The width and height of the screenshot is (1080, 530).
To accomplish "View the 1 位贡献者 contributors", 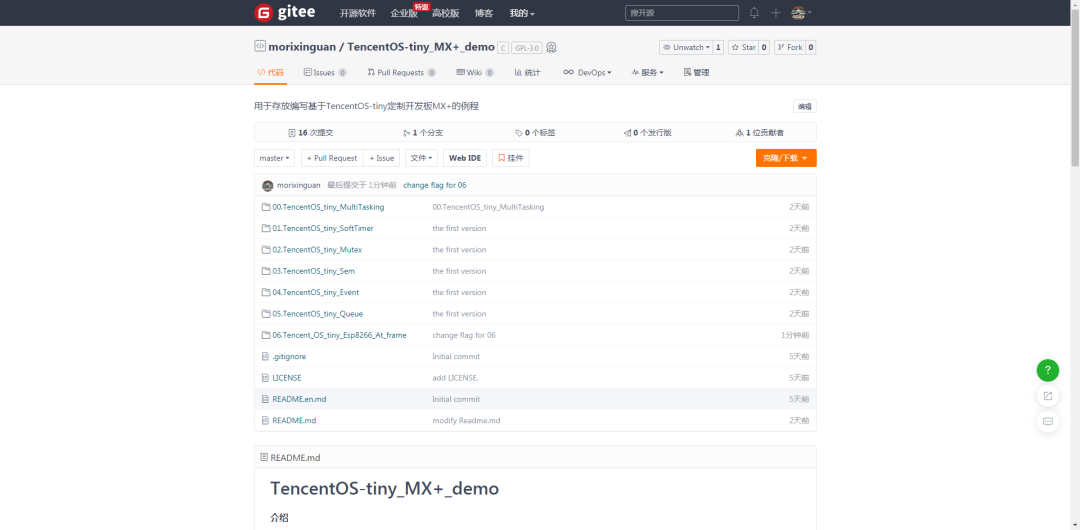I will pyautogui.click(x=760, y=133).
